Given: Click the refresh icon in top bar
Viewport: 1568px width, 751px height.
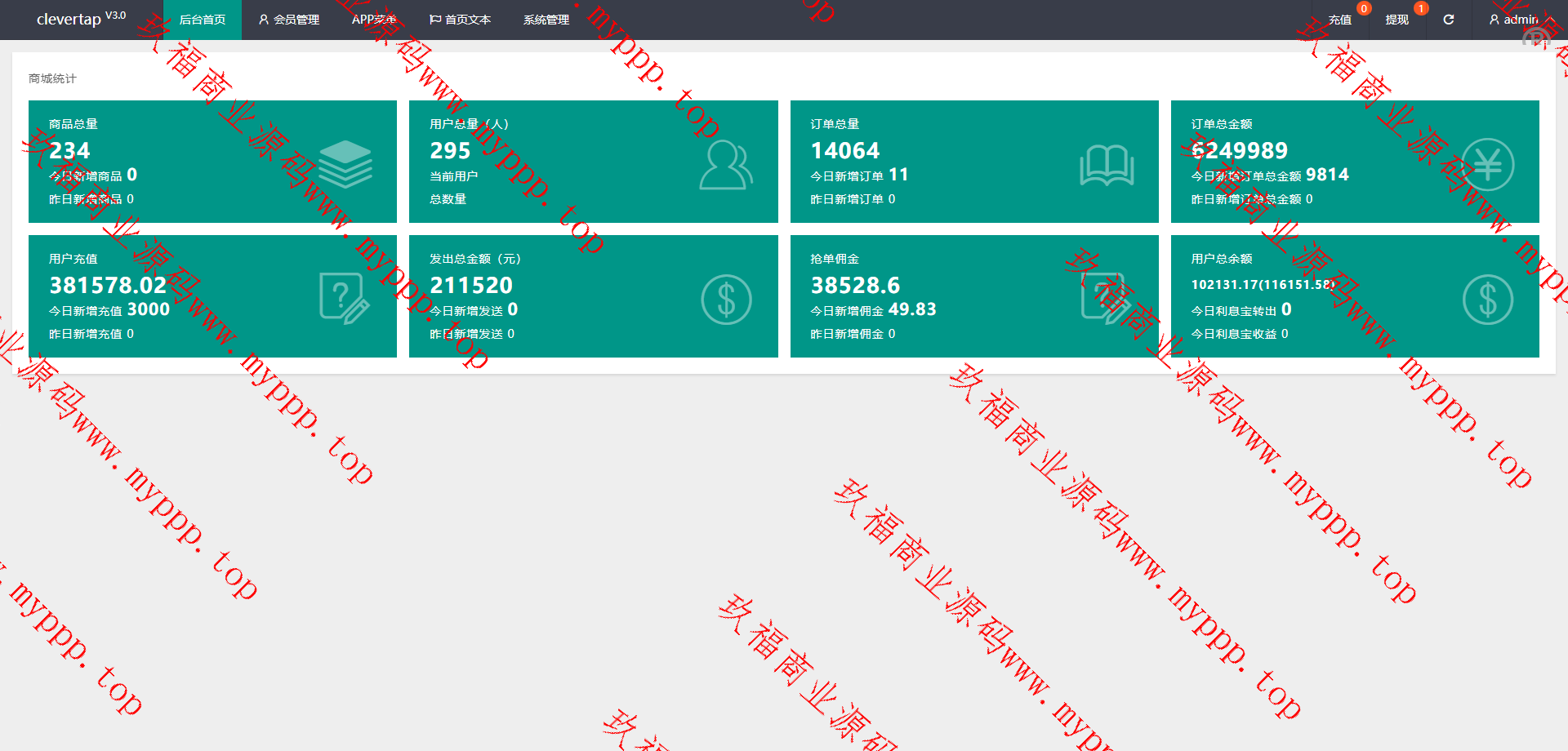Looking at the screenshot, I should [1448, 20].
